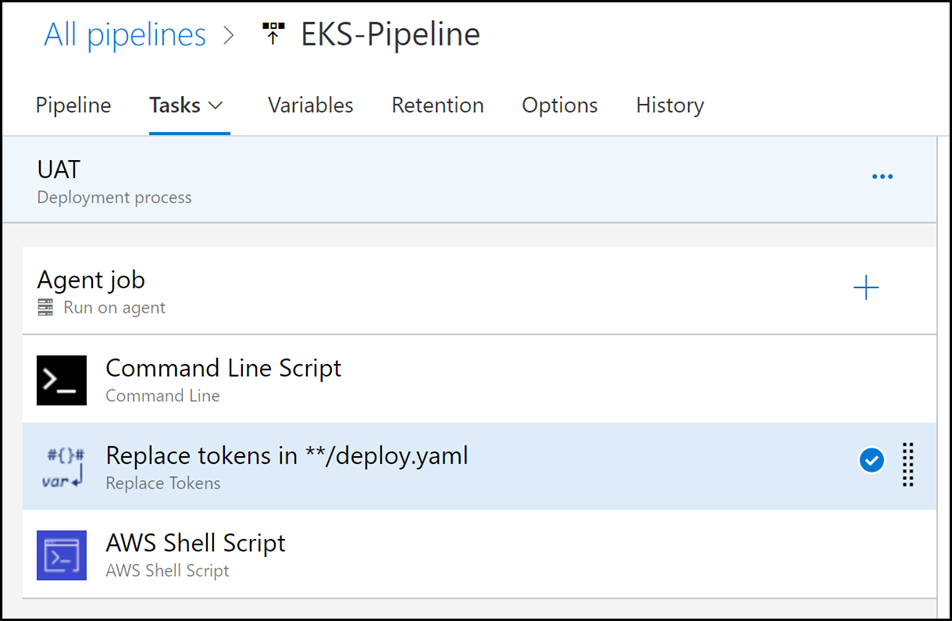Open the Retention tab
This screenshot has width=952, height=621.
coord(437,105)
